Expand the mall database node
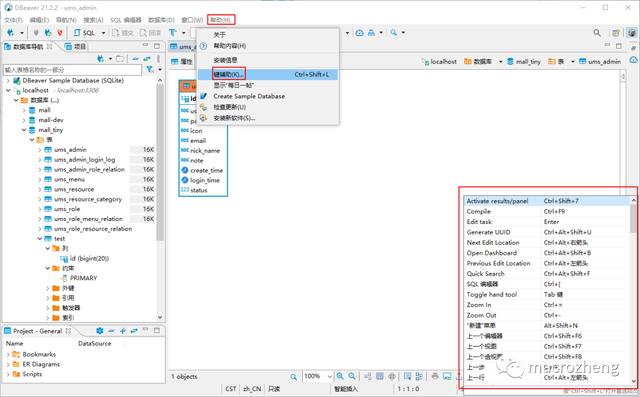640x397 pixels. (24, 110)
